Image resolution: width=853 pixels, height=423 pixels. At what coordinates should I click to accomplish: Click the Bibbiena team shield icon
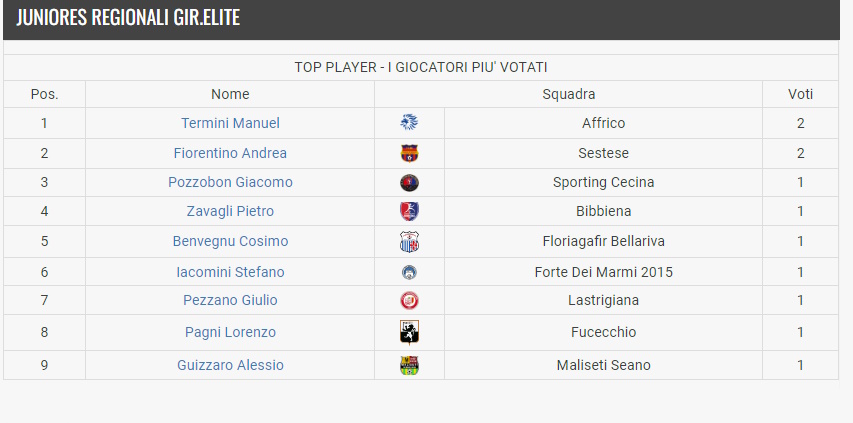[x=409, y=212]
